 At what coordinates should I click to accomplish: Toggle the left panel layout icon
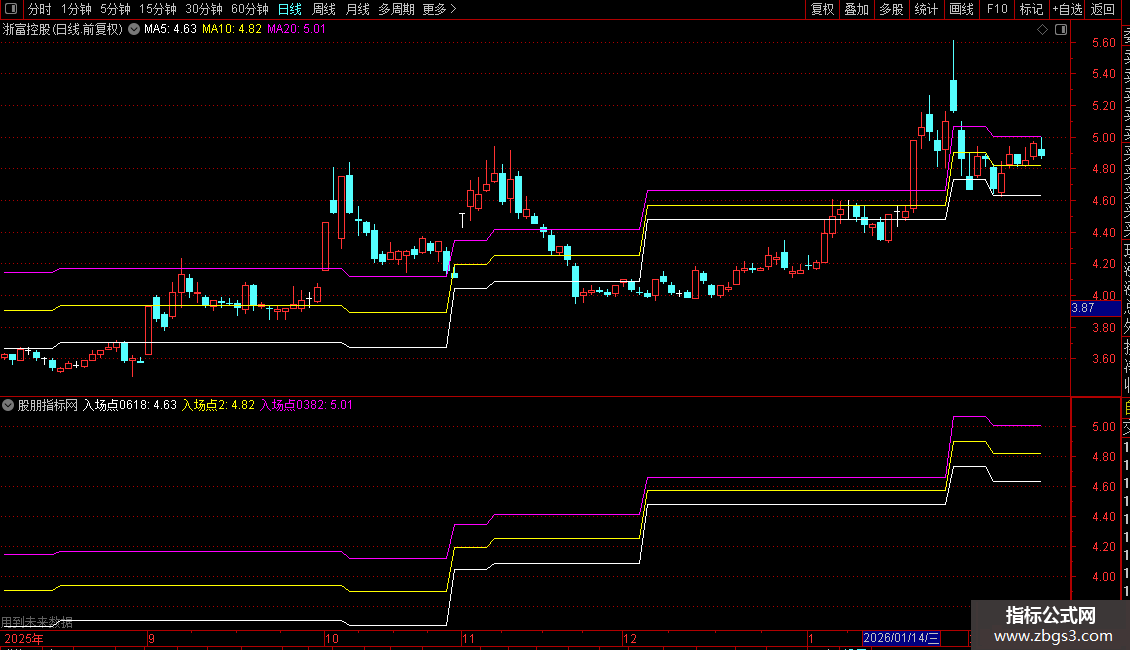(x=11, y=9)
